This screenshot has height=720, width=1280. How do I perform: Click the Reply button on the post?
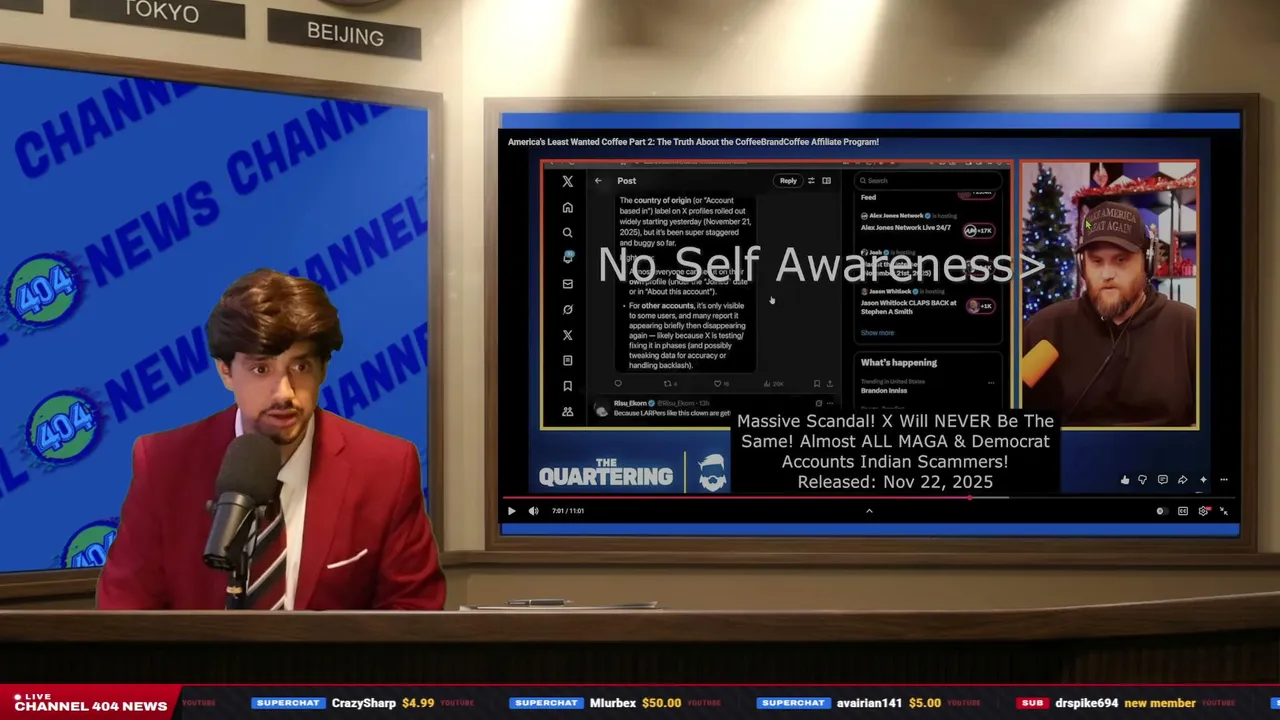[x=788, y=181]
